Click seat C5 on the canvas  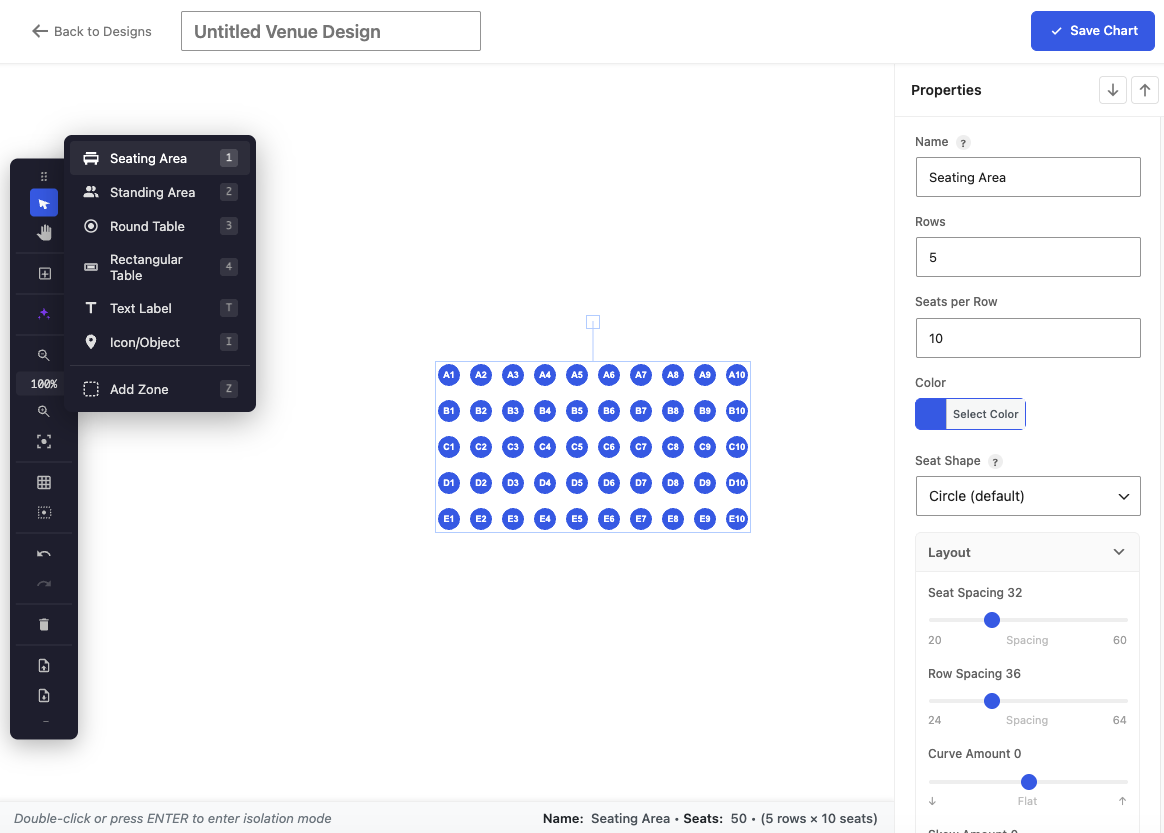click(x=577, y=447)
